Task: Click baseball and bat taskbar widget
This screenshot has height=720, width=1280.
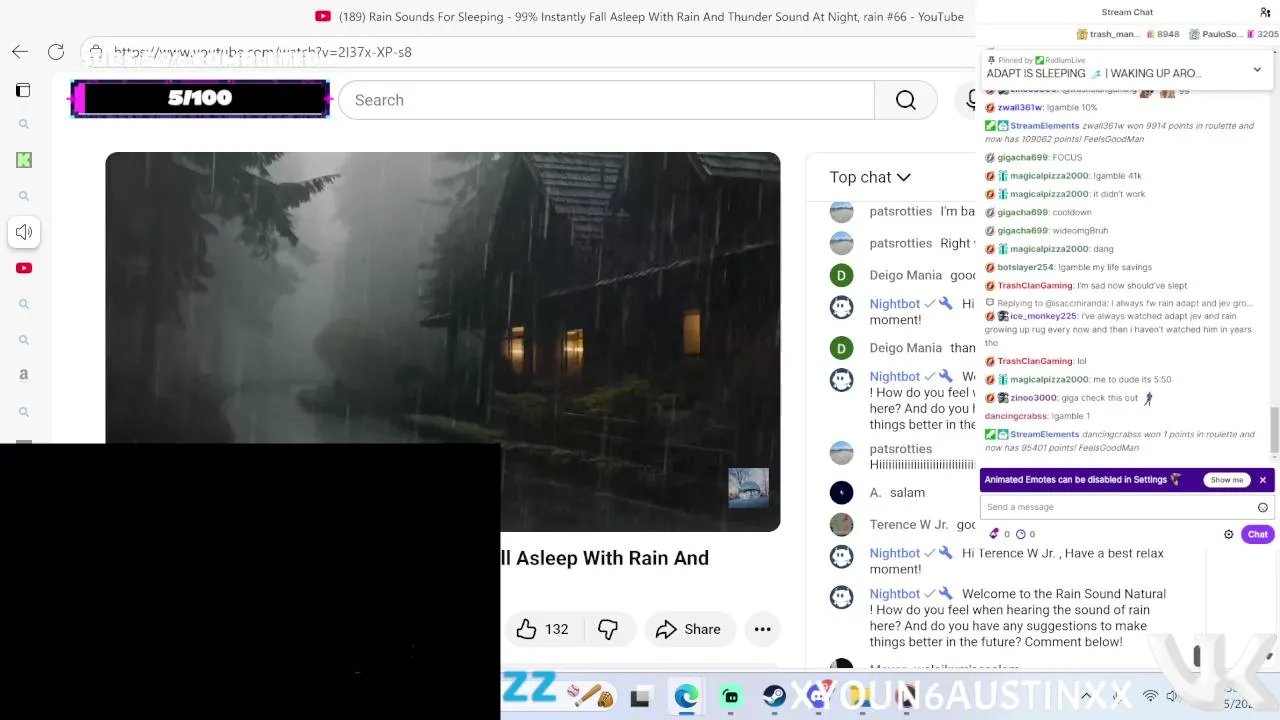Action: [590, 695]
